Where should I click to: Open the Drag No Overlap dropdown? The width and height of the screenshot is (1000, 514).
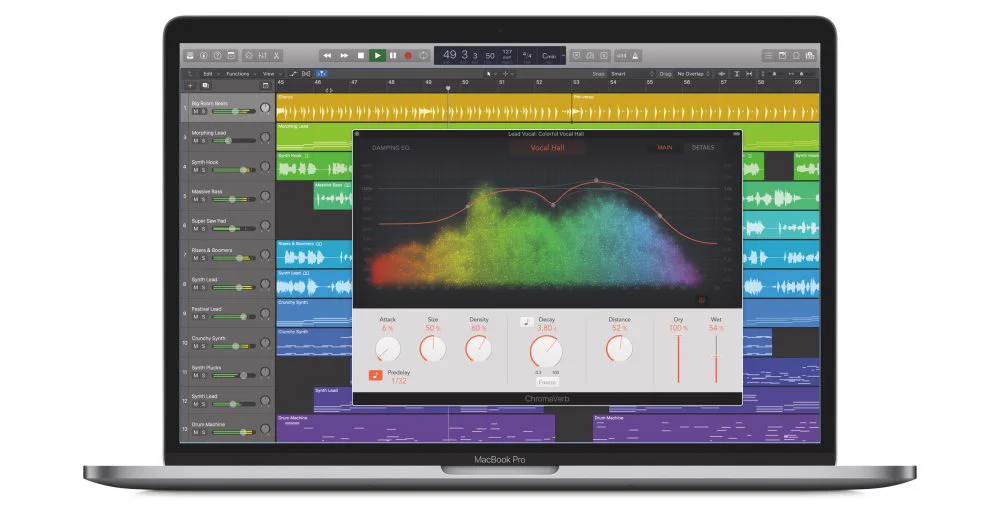tap(693, 74)
